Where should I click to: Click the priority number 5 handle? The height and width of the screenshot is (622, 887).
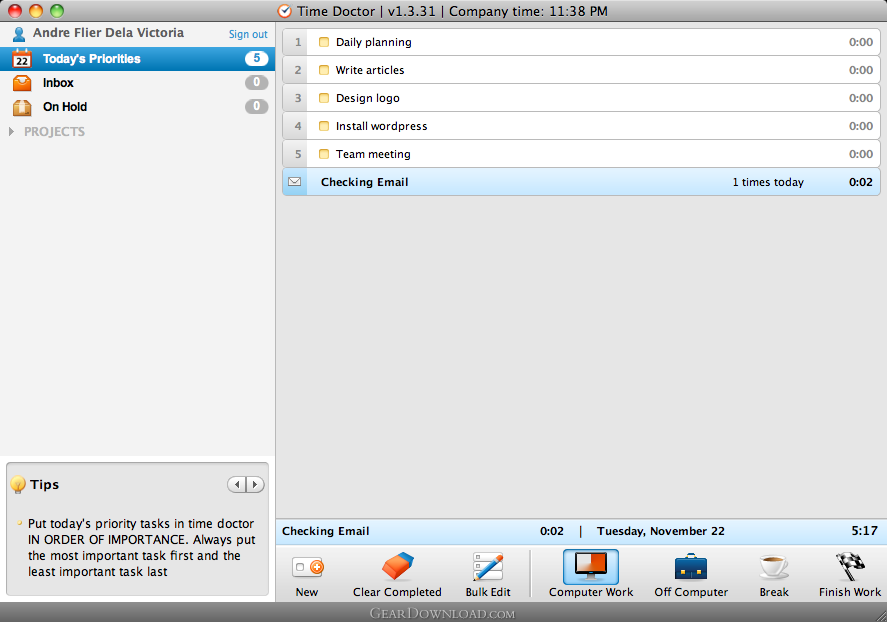pos(295,154)
